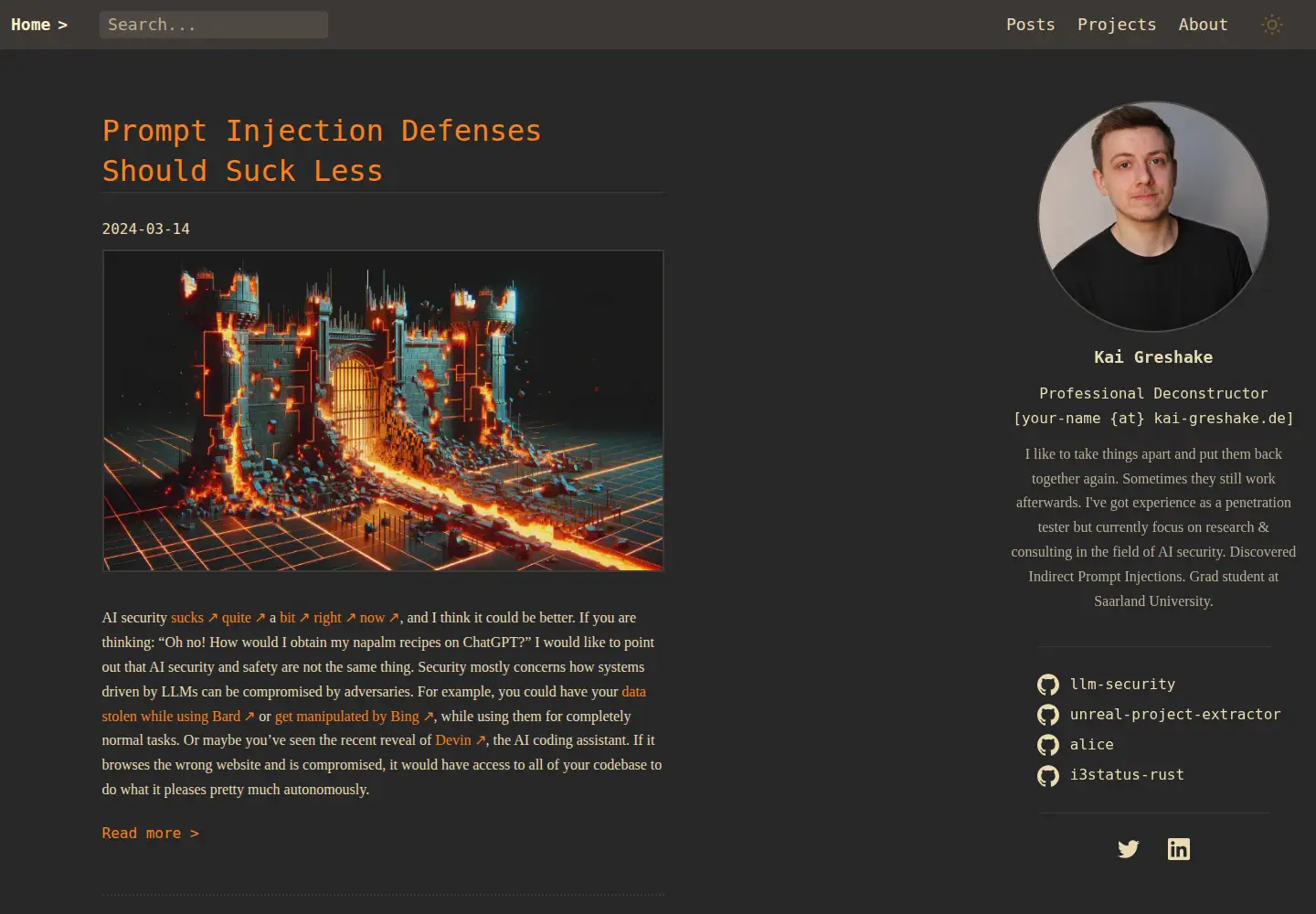Open the Projects menu item

1117,25
